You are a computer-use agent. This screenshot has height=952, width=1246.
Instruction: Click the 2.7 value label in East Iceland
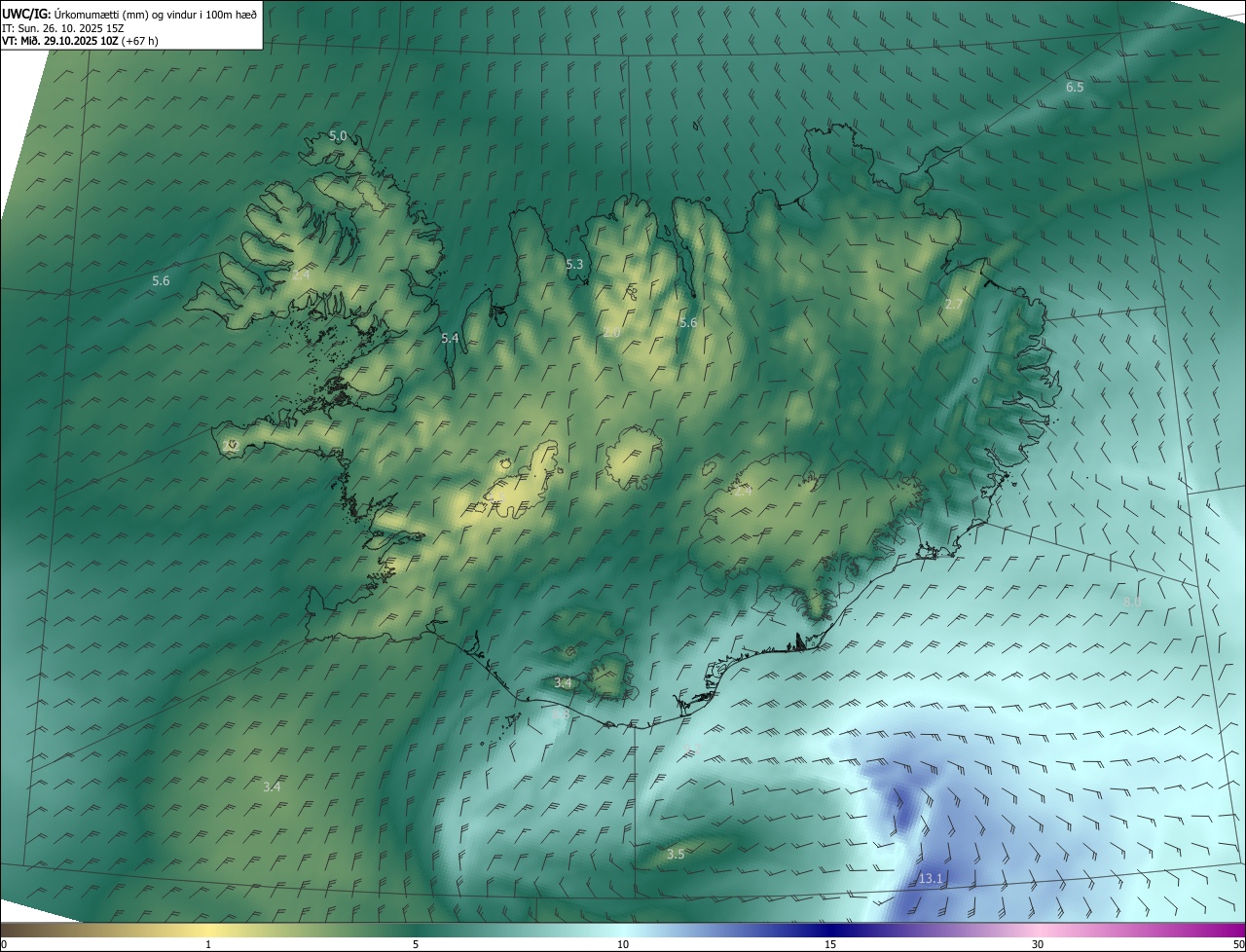[x=953, y=305]
